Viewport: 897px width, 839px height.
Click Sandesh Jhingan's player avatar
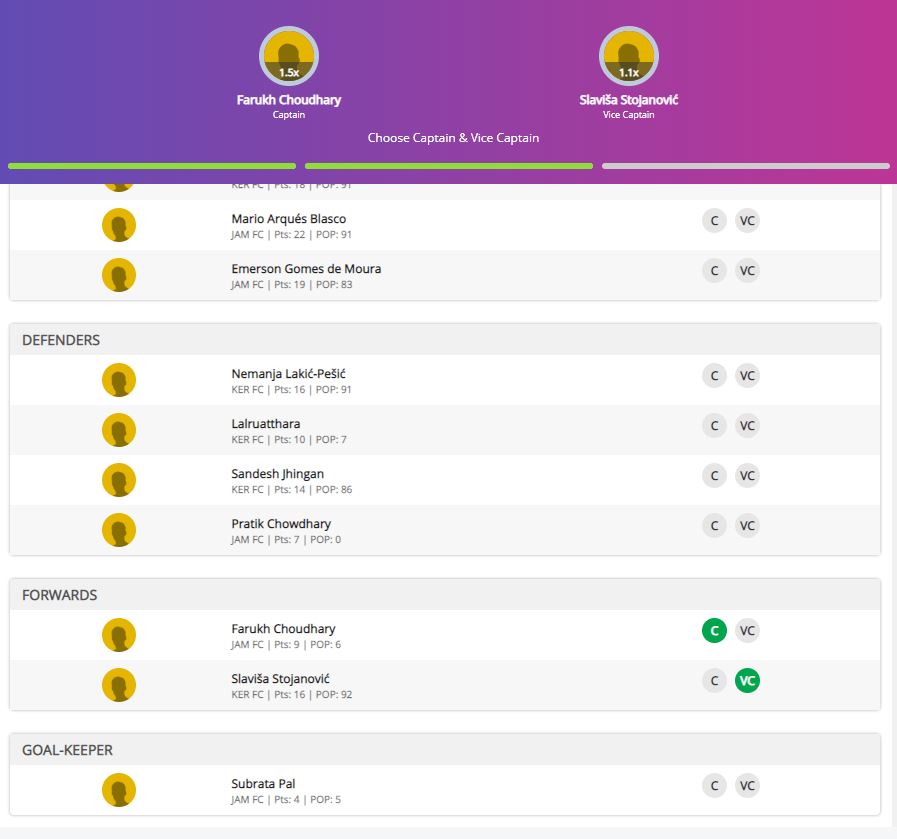(x=119, y=480)
